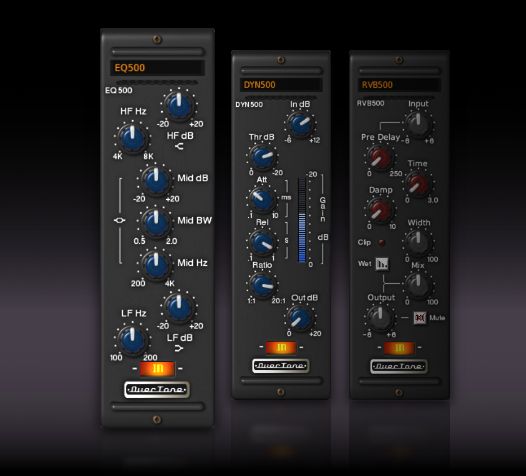
Task: Click the Mid Hz frequency knob
Action: point(156,264)
